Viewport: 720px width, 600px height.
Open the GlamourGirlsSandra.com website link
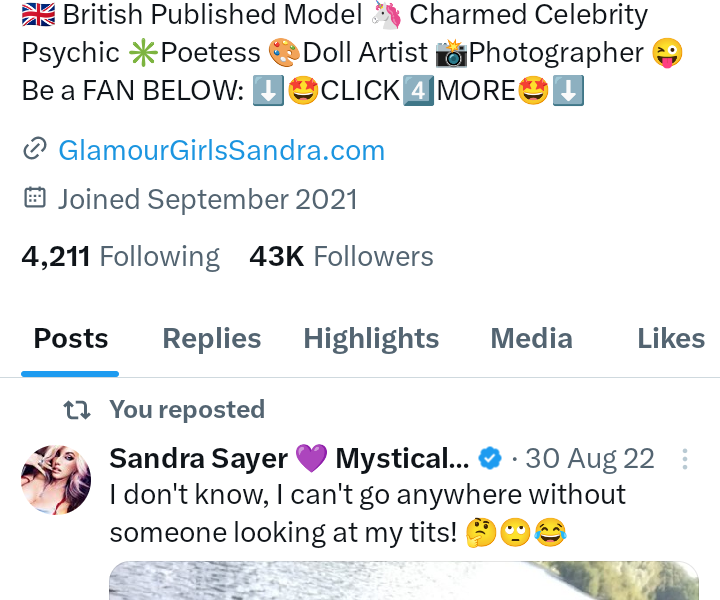click(x=221, y=151)
